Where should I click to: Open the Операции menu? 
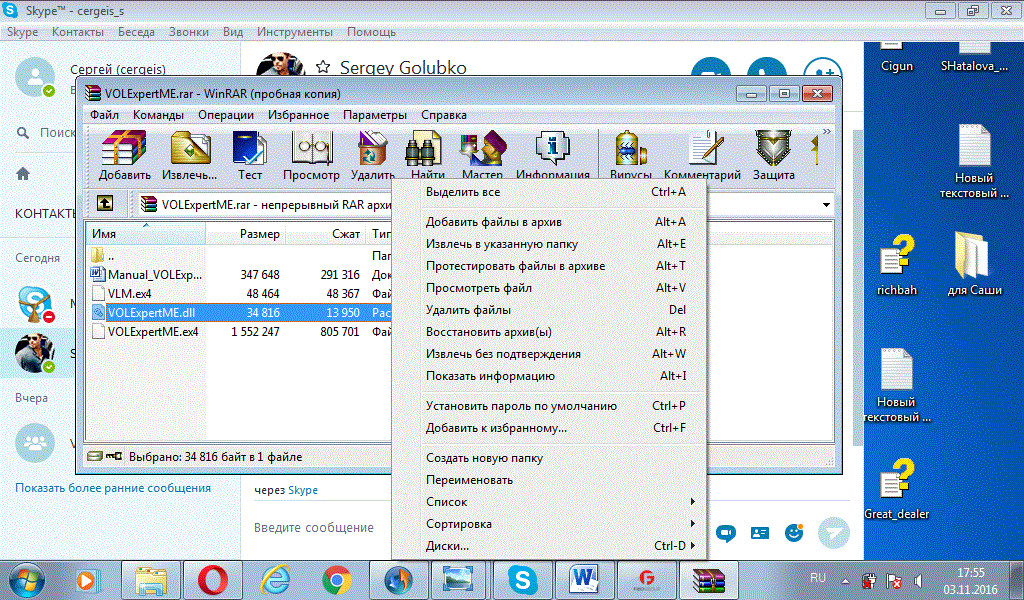(226, 115)
